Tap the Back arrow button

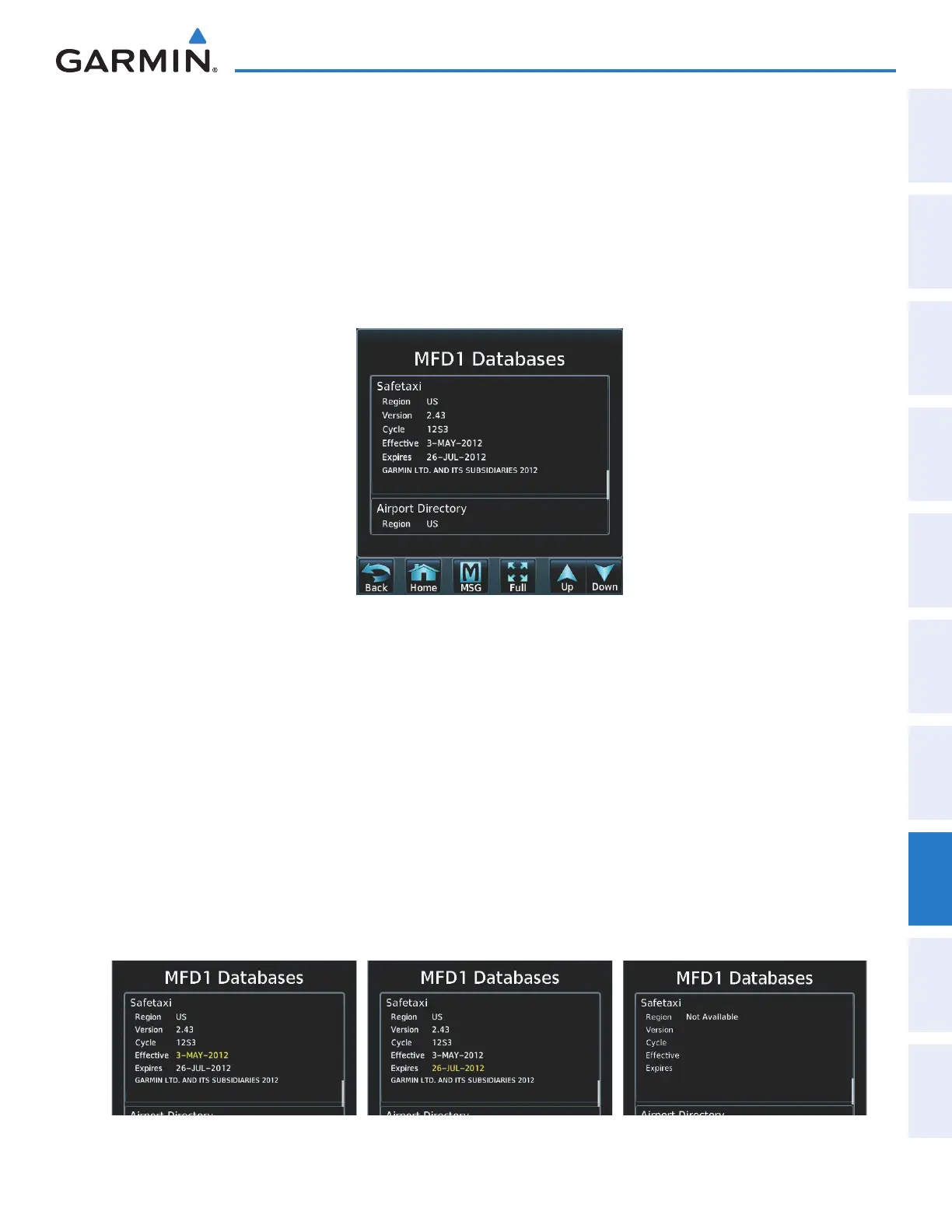(376, 576)
